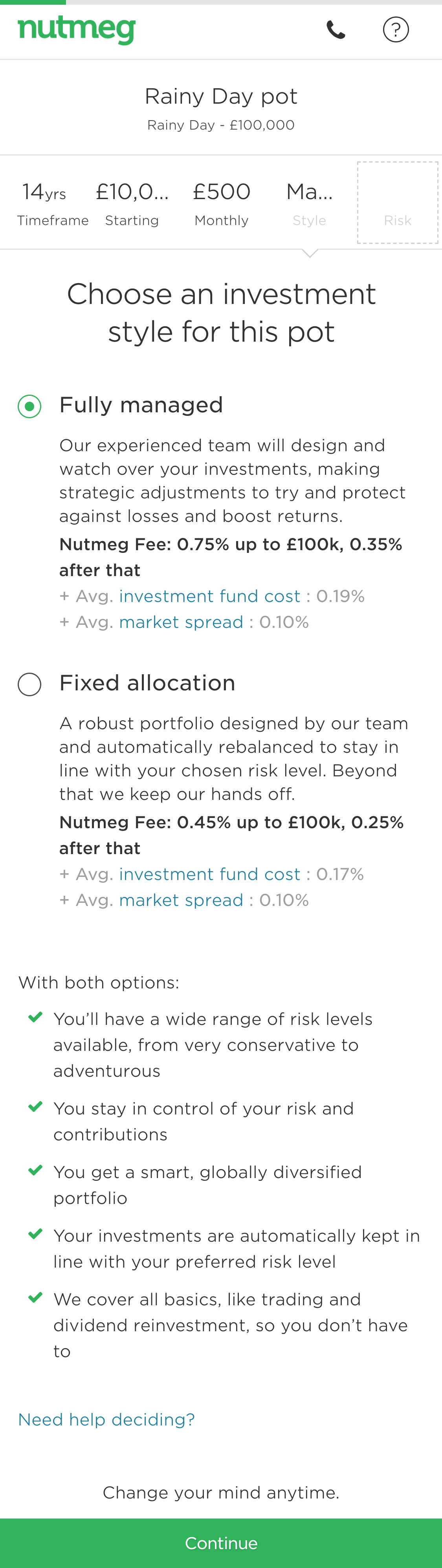Go to the Risk step
Viewport: 442px width, 1568px height.
pos(398,203)
